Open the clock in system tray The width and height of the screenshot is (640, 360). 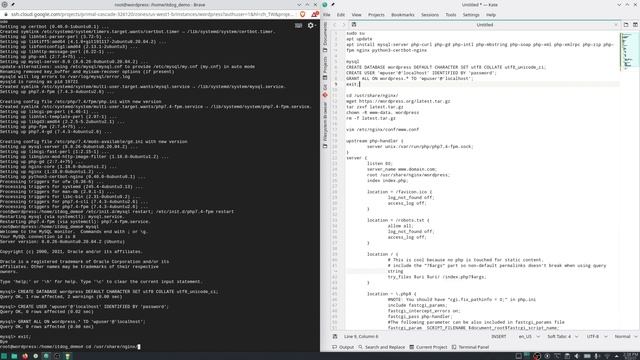click(631, 356)
